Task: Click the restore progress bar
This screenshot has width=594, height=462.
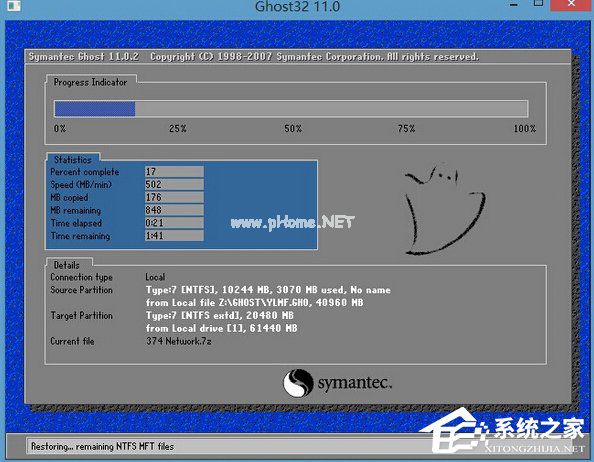Action: pos(291,109)
